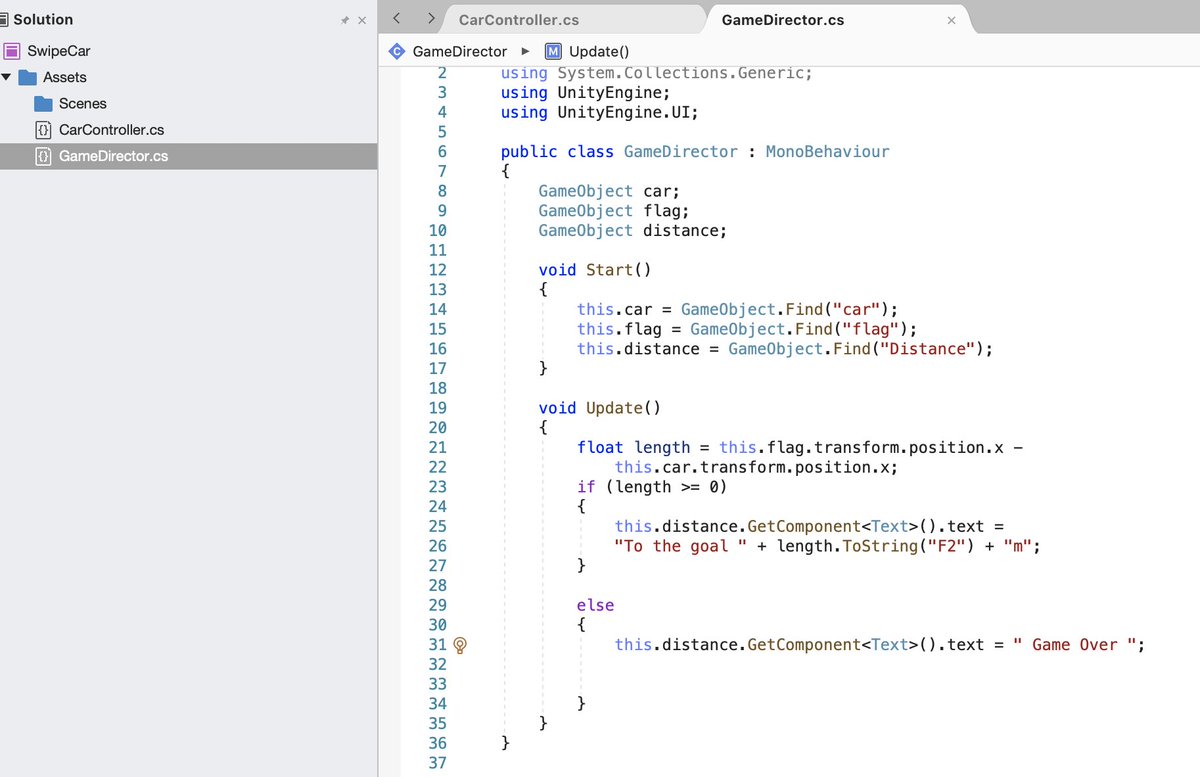Screen dimensions: 1200x777
Task: Click 'MonoBehaviour' in the class declaration
Action: [827, 152]
